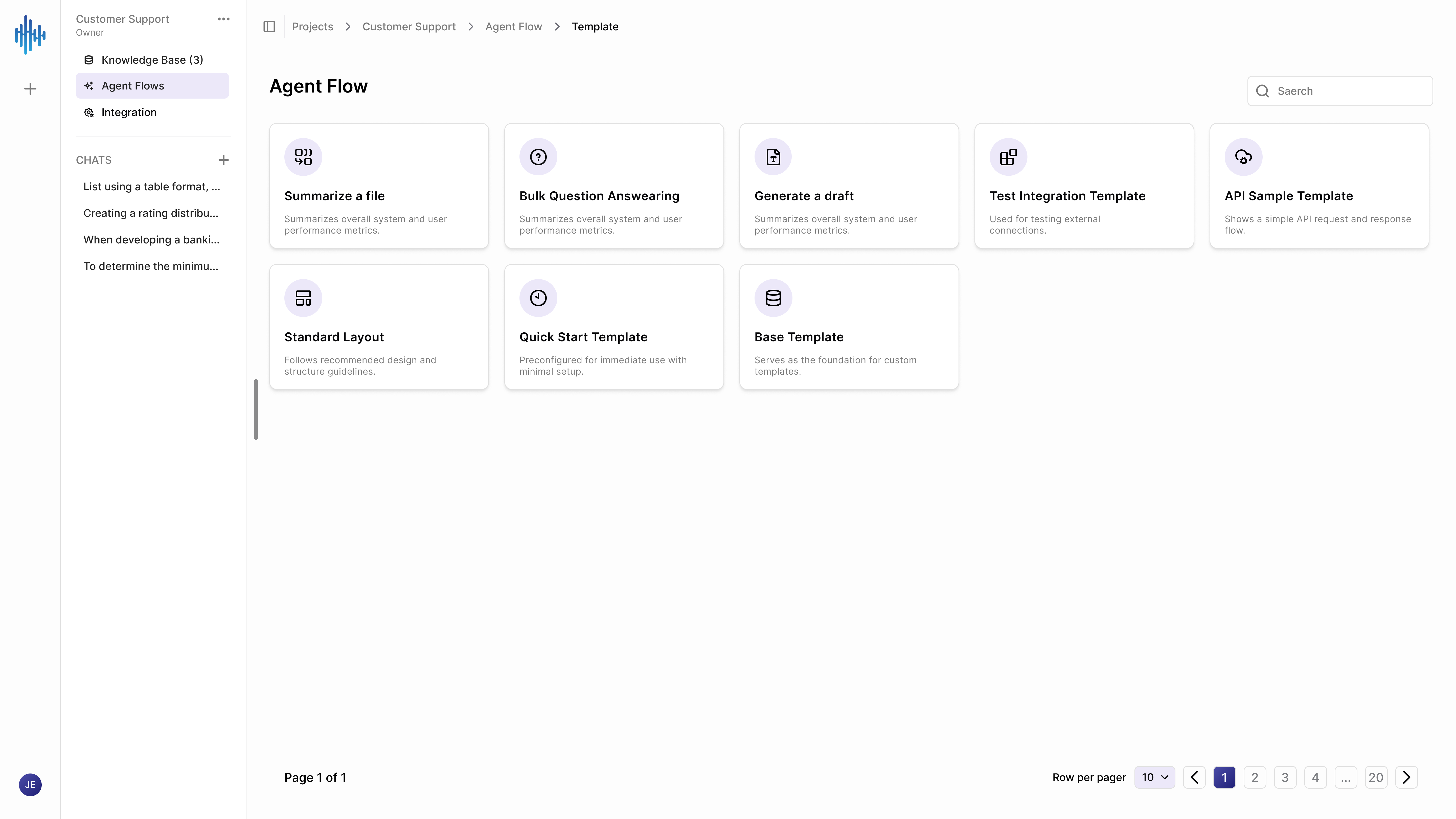Open chat 'List using a table format'
The image size is (1456, 819).
point(151,187)
